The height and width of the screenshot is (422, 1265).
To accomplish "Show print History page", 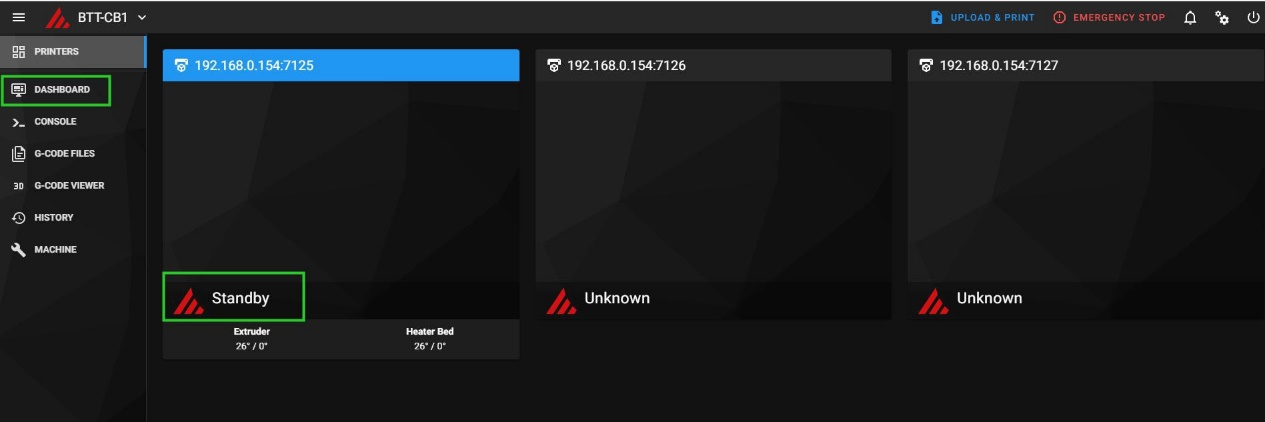I will [53, 218].
